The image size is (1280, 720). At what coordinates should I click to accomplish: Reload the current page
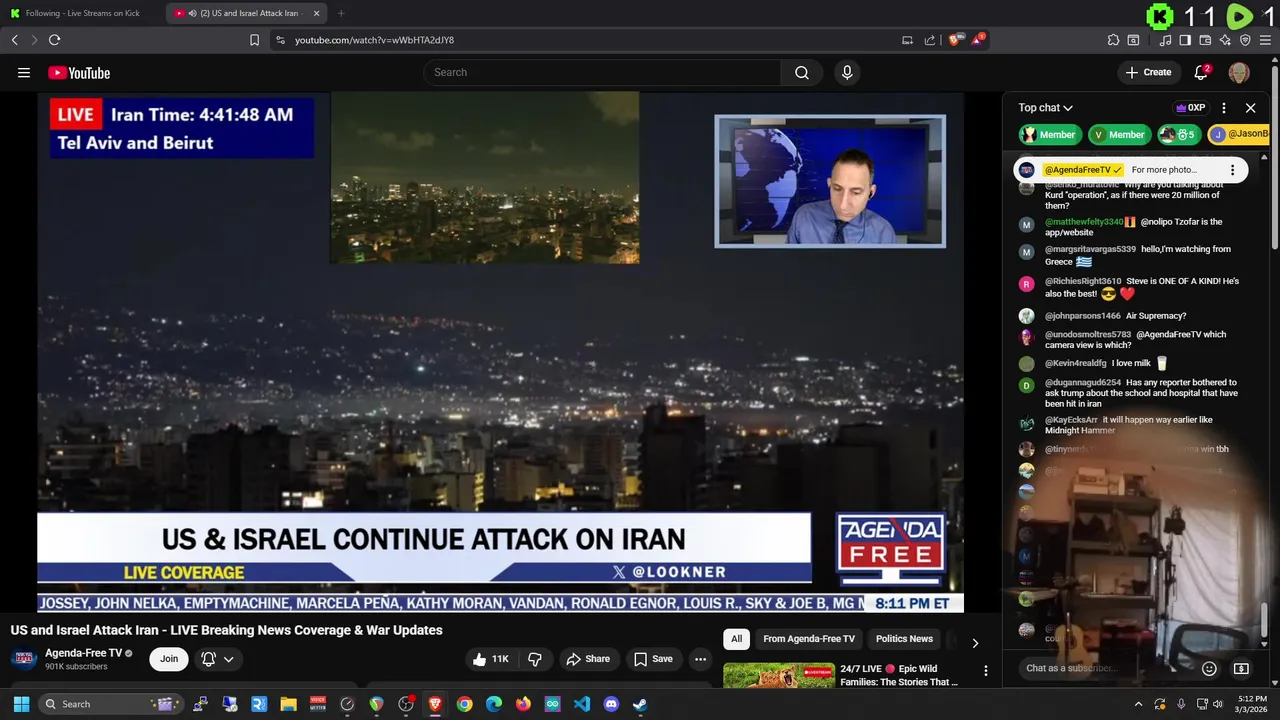(54, 40)
